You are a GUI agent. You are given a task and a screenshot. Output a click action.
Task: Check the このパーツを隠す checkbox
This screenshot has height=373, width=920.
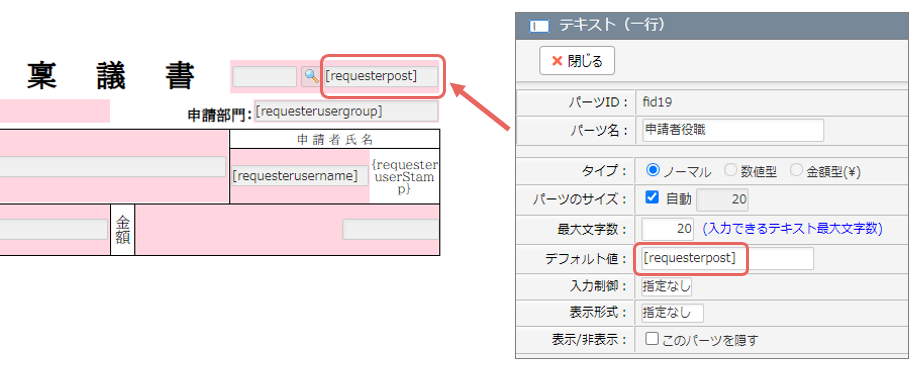coord(652,339)
